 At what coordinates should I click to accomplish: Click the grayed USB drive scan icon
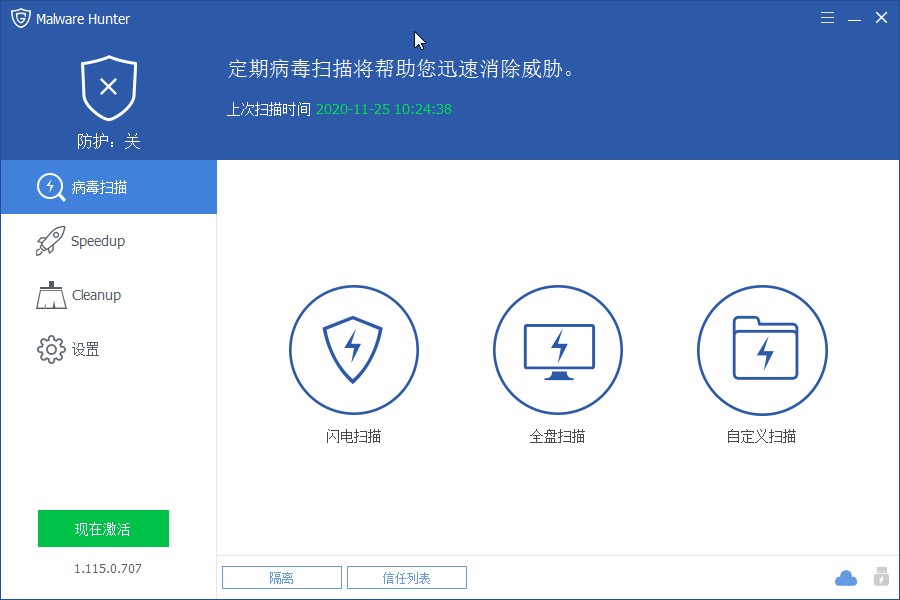[x=881, y=578]
